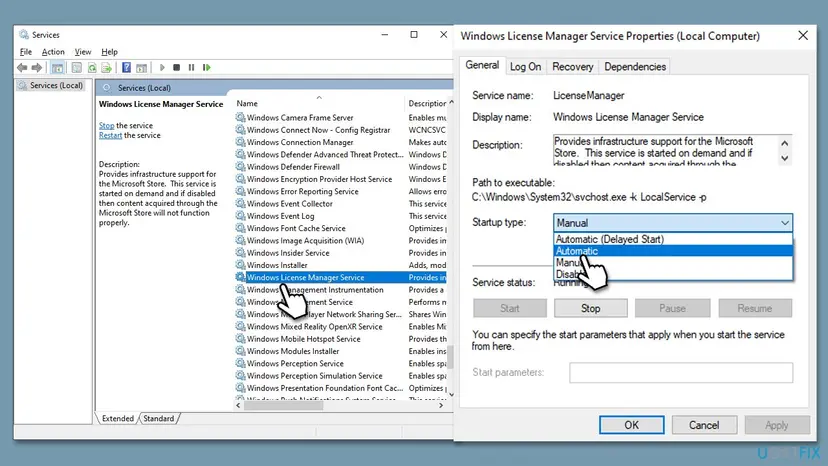Viewport: 828px width, 466px height.
Task: Click the horizontal scrollbar thumb in services list
Action: click(x=284, y=405)
